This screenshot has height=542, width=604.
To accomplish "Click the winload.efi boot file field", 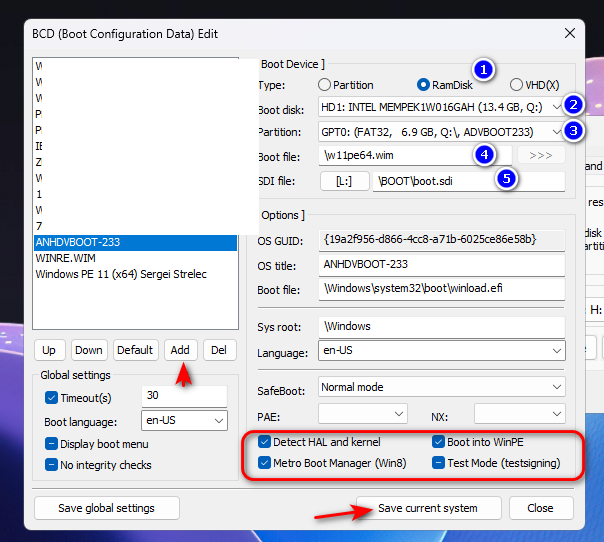I will click(x=441, y=289).
